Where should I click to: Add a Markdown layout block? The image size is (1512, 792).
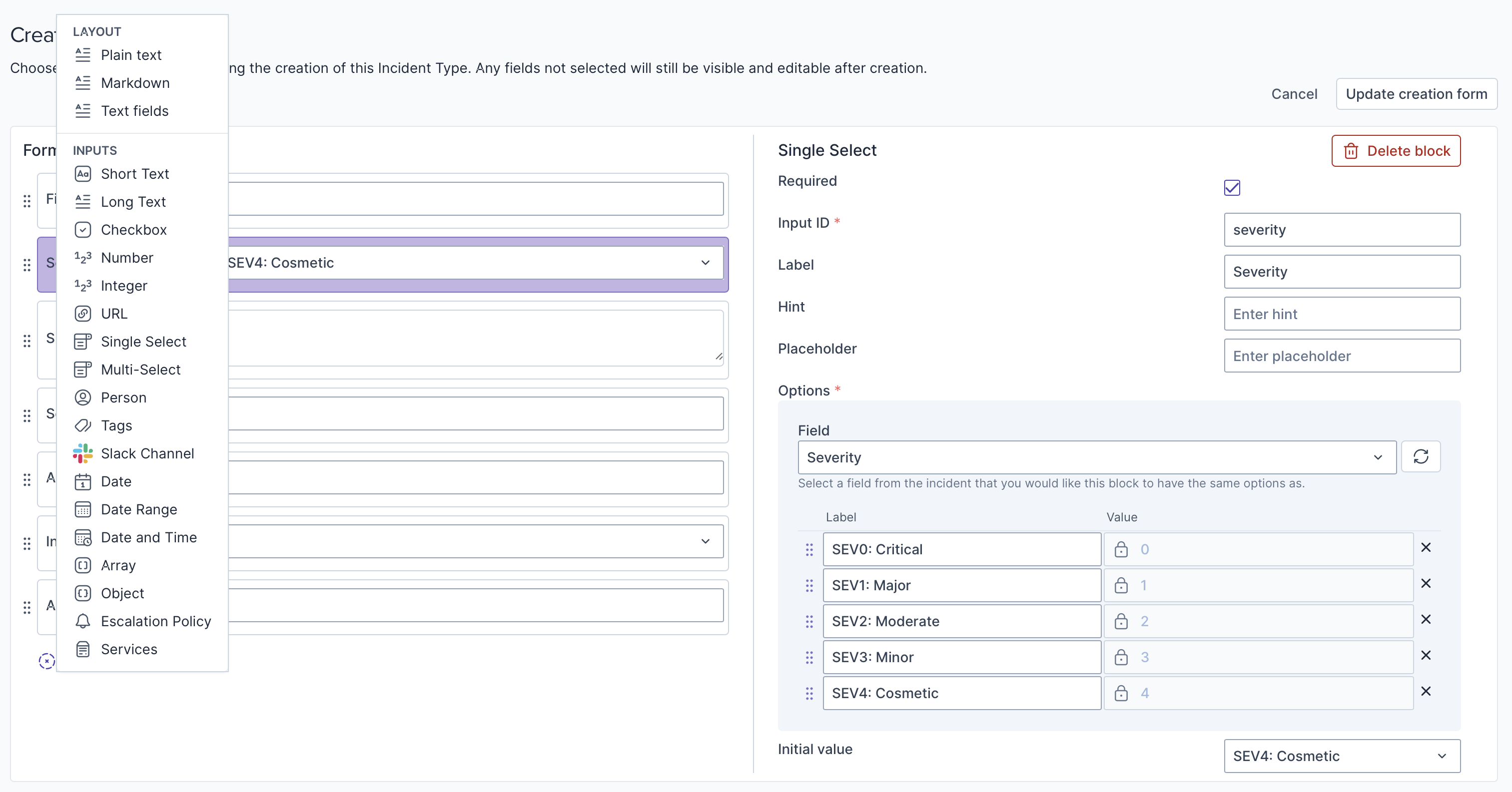[x=134, y=83]
